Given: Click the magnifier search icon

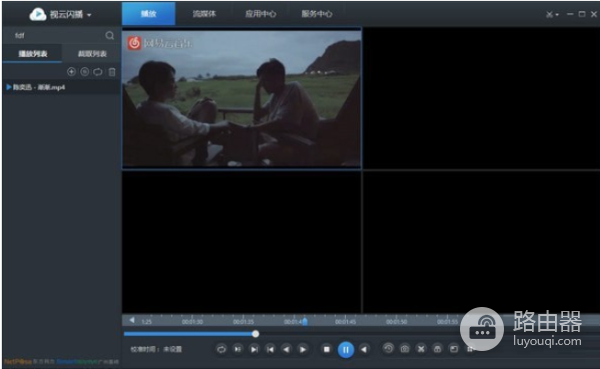Looking at the screenshot, I should pos(109,36).
